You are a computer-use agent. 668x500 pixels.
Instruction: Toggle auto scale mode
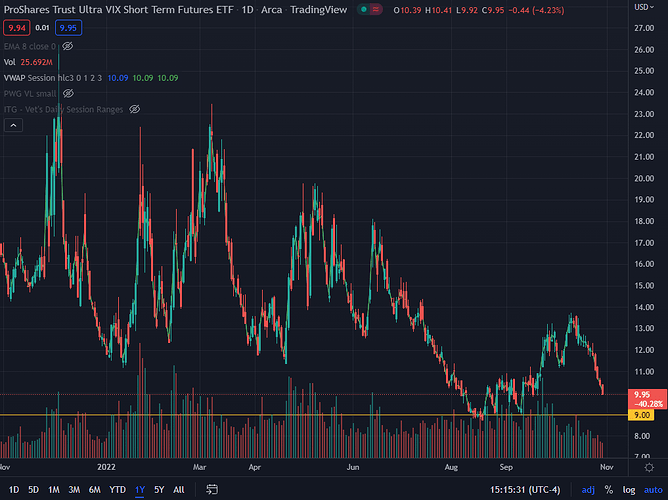click(653, 490)
